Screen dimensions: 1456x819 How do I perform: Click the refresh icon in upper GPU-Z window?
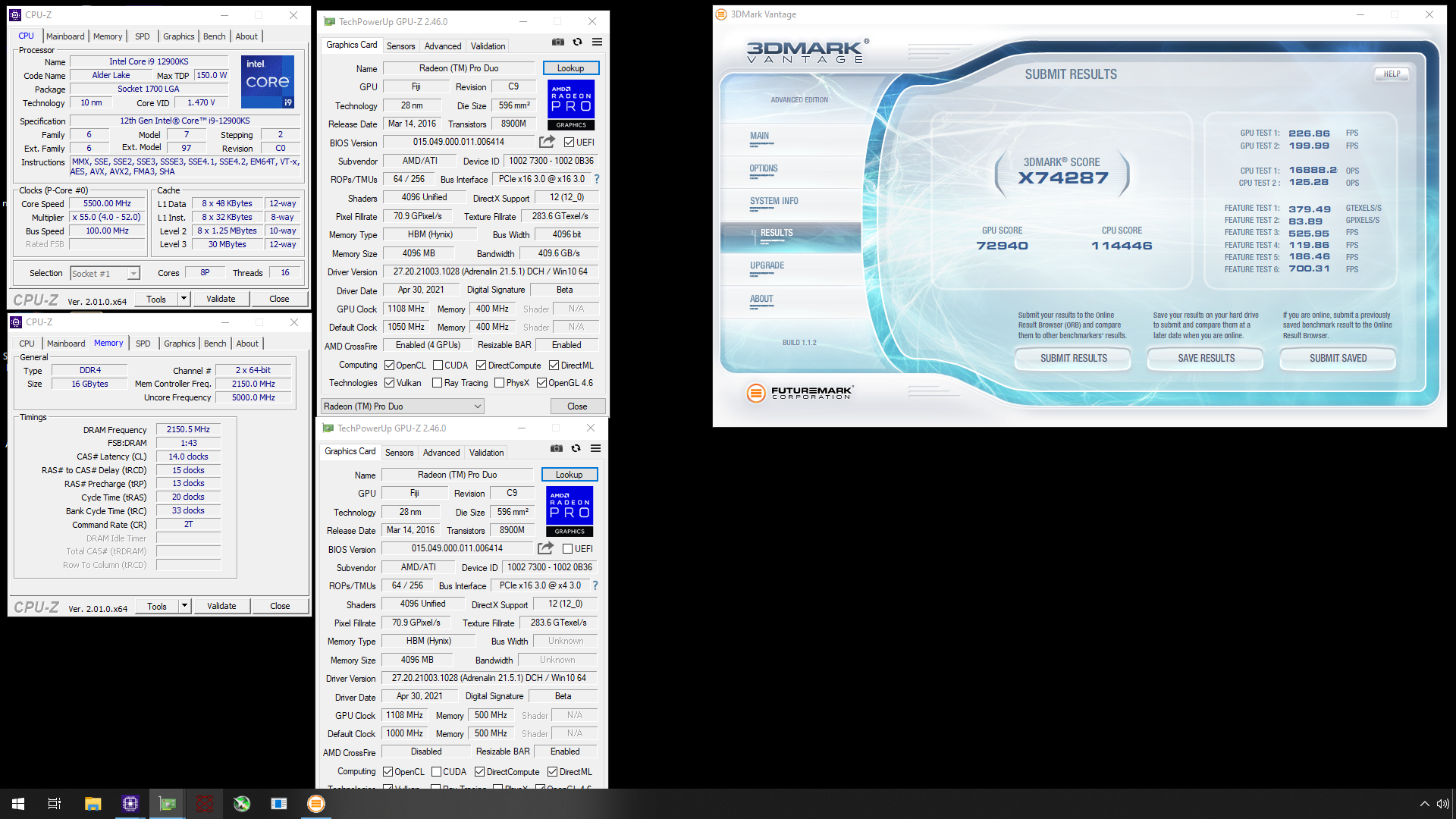[x=578, y=42]
